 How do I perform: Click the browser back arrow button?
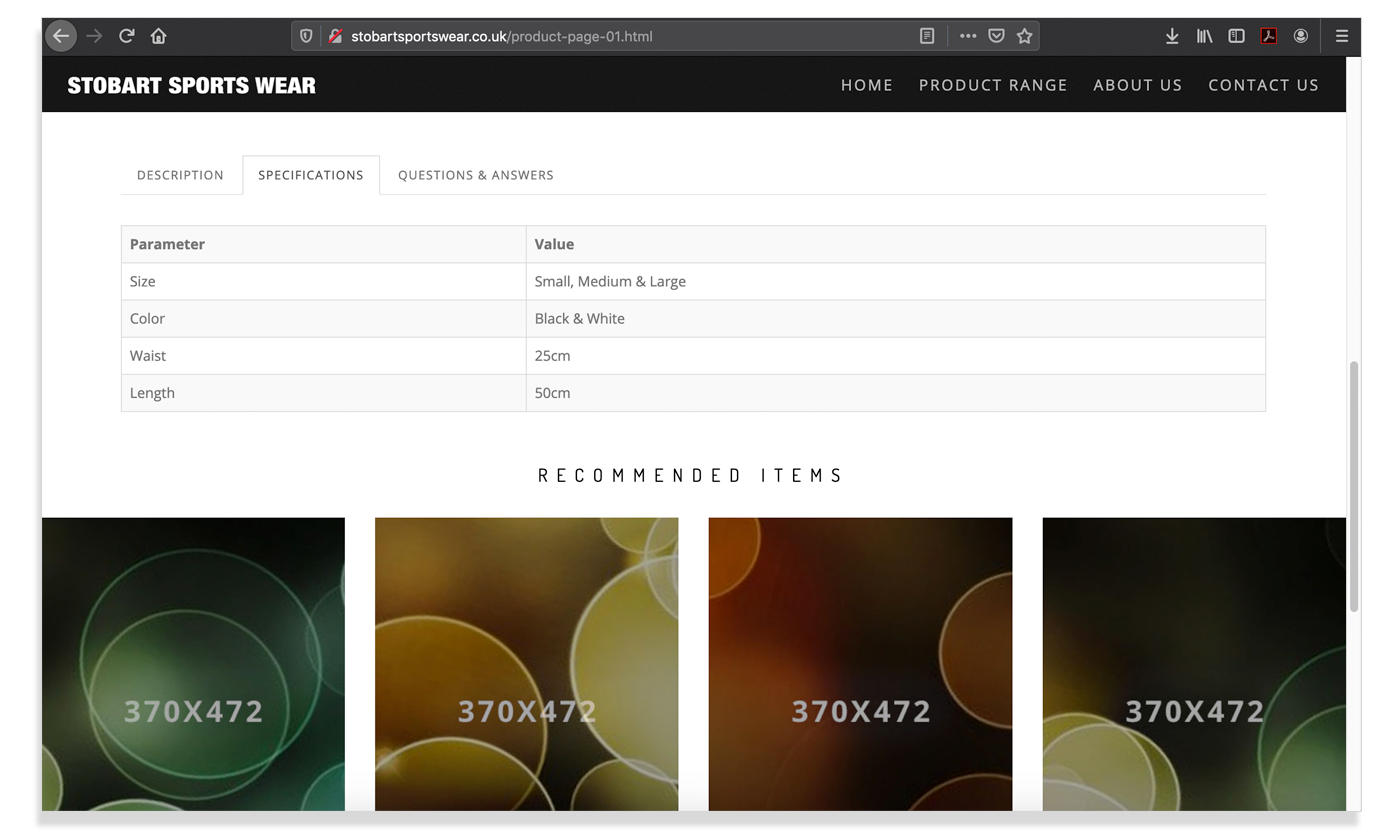(61, 36)
